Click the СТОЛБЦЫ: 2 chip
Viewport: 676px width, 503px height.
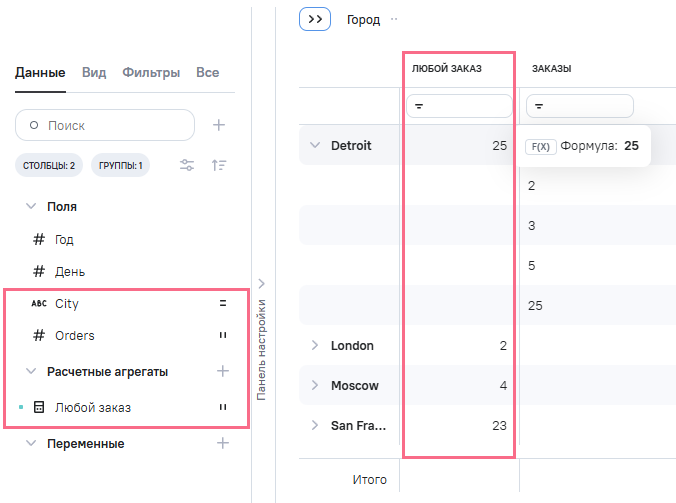pos(49,165)
